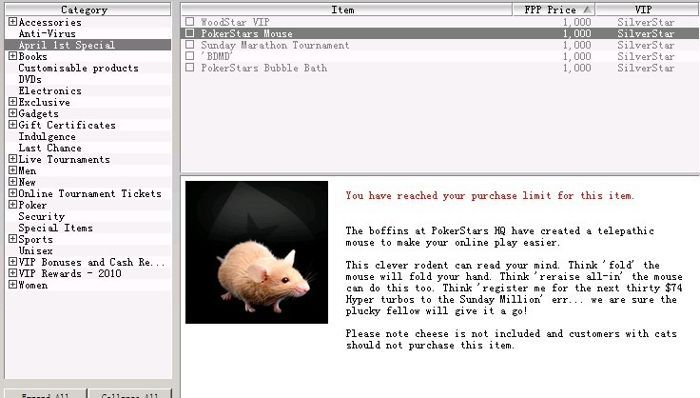700x398 pixels.
Task: Sort by the Item column header
Action: coord(346,9)
